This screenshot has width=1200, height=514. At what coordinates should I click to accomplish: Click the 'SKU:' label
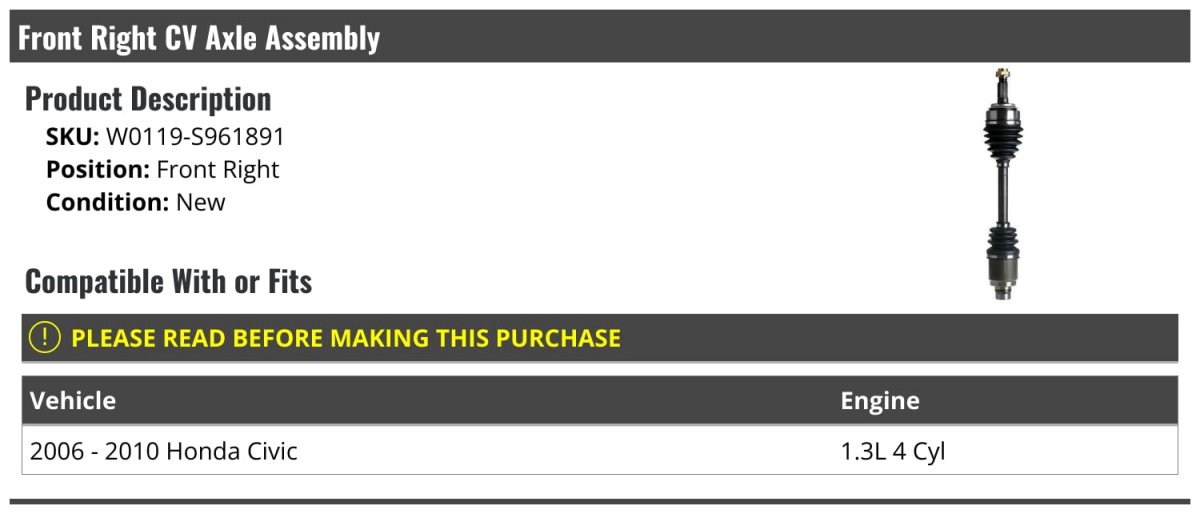(73, 137)
